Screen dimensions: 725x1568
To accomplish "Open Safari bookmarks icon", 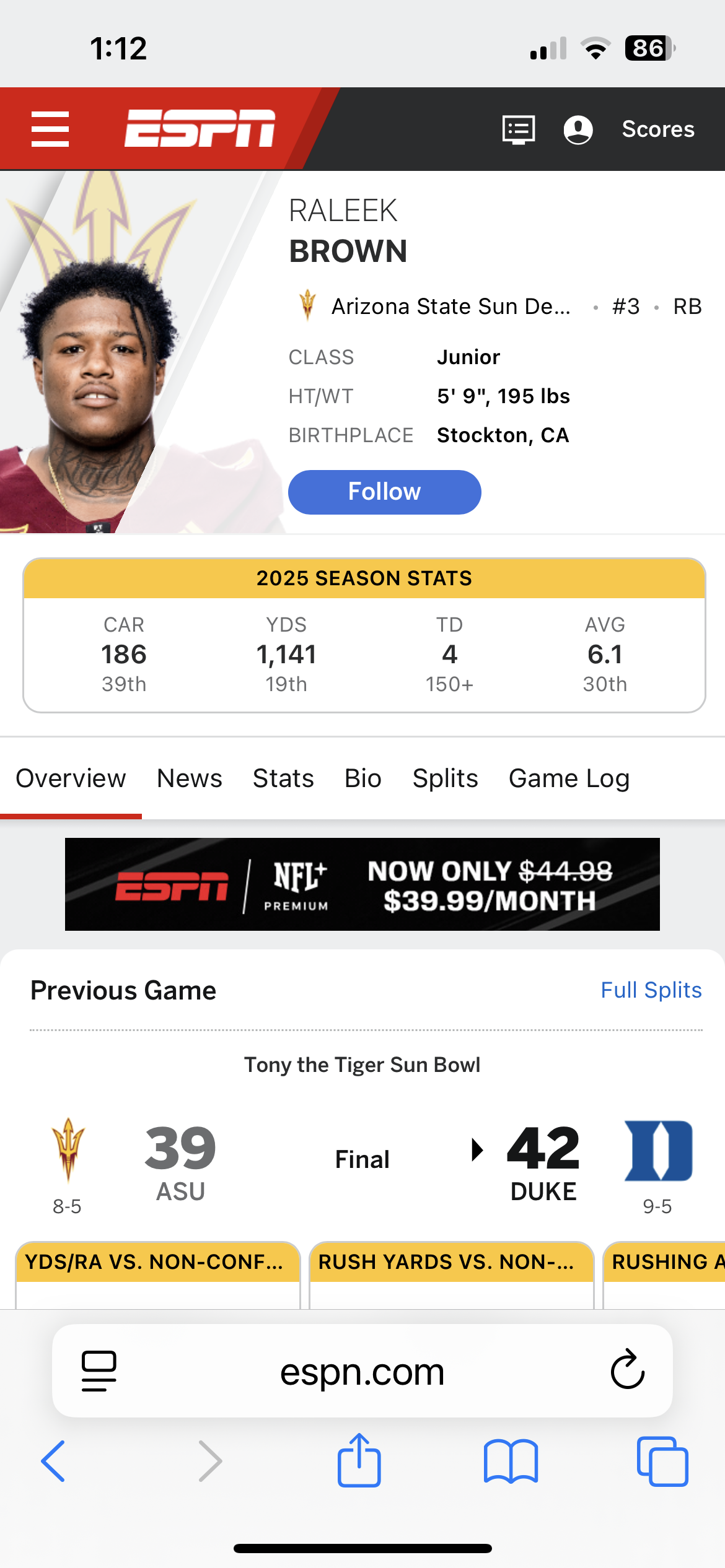I will tap(511, 1461).
